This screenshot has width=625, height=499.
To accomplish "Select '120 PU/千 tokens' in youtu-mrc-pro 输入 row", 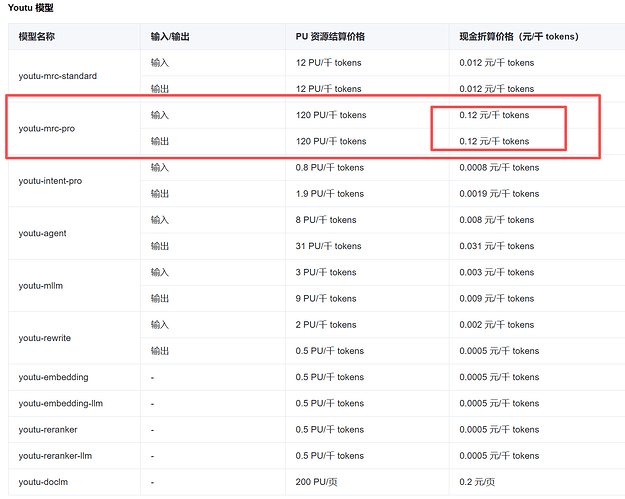I will click(x=331, y=115).
